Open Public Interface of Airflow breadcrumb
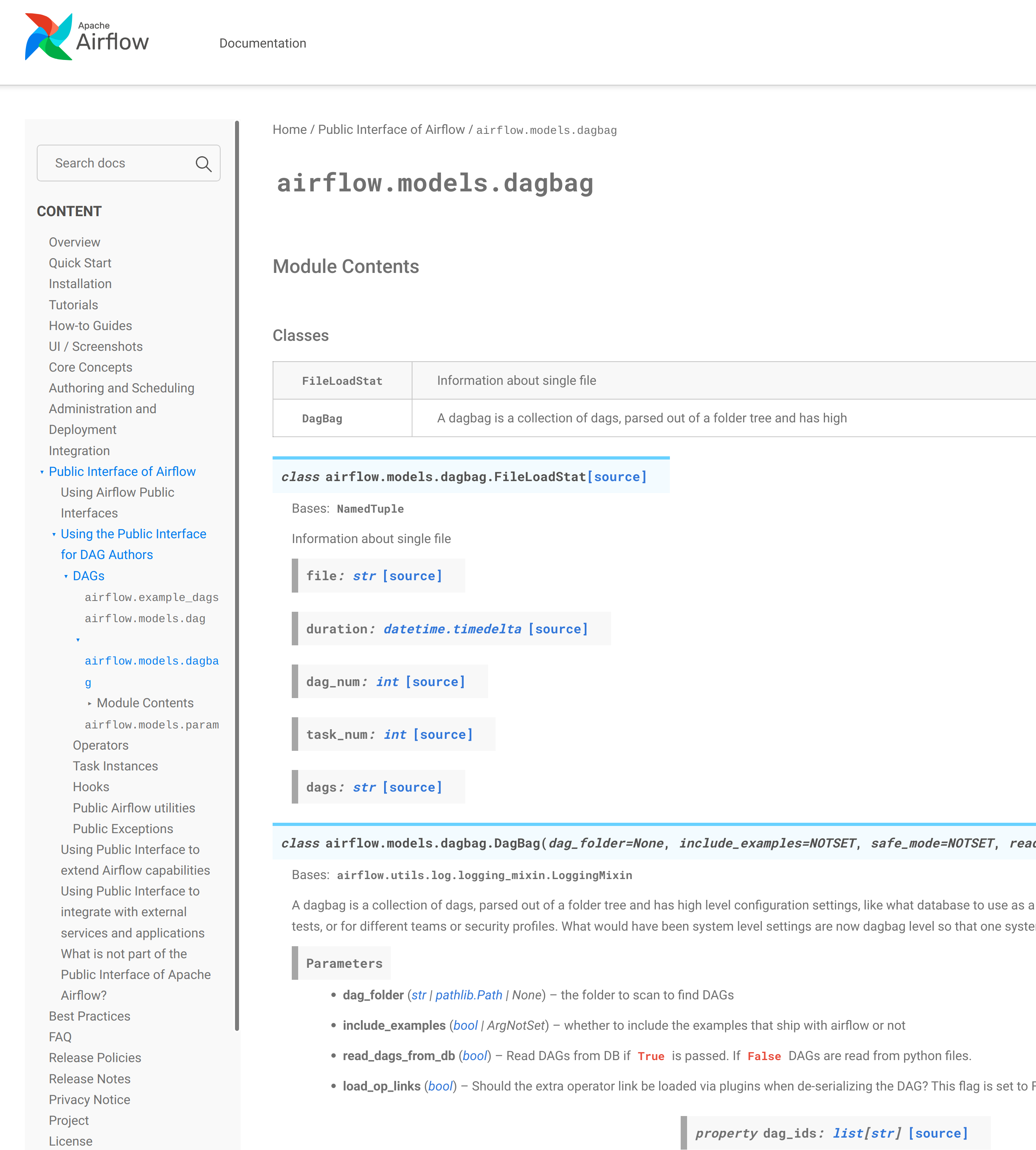 [x=391, y=130]
